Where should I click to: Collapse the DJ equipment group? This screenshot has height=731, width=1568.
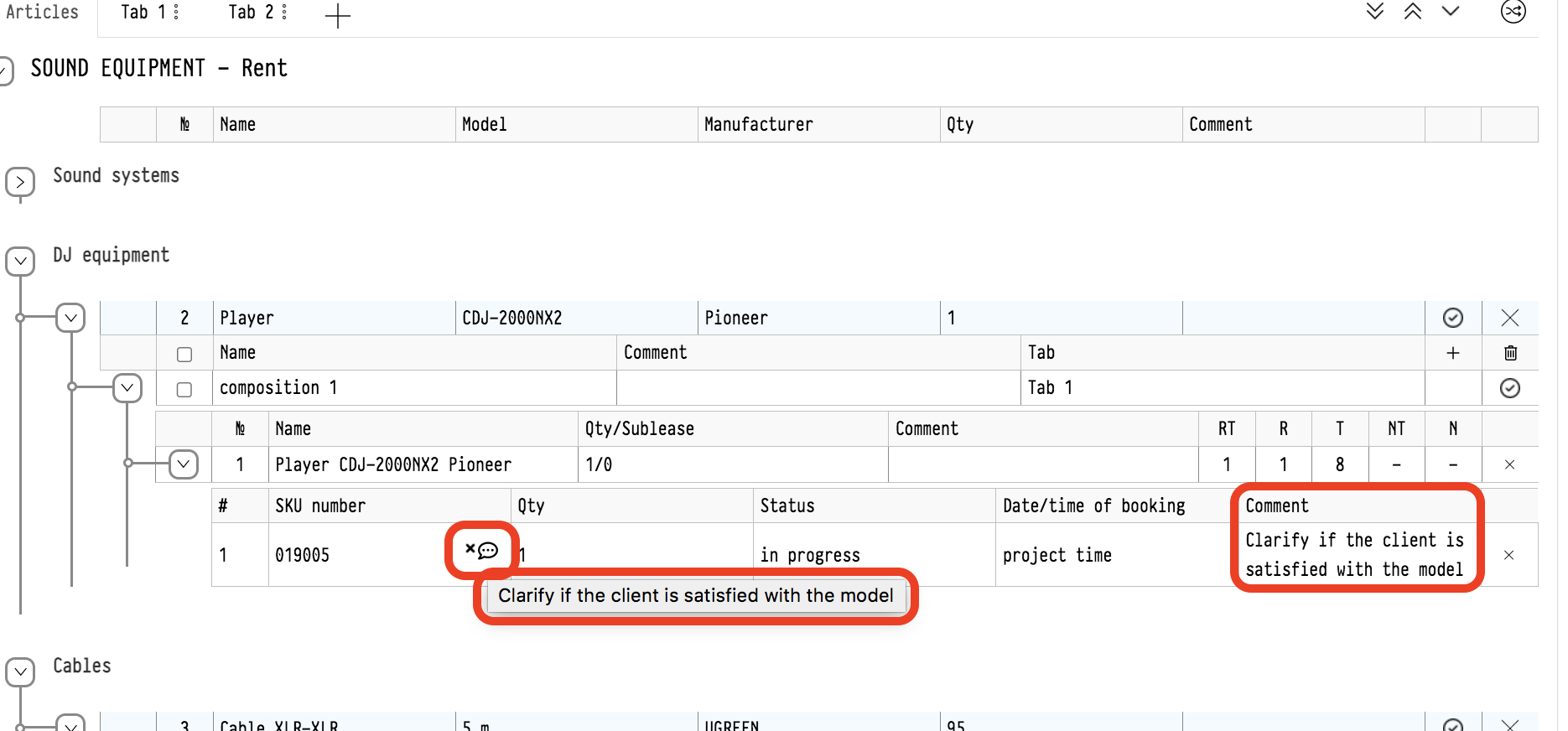point(20,261)
